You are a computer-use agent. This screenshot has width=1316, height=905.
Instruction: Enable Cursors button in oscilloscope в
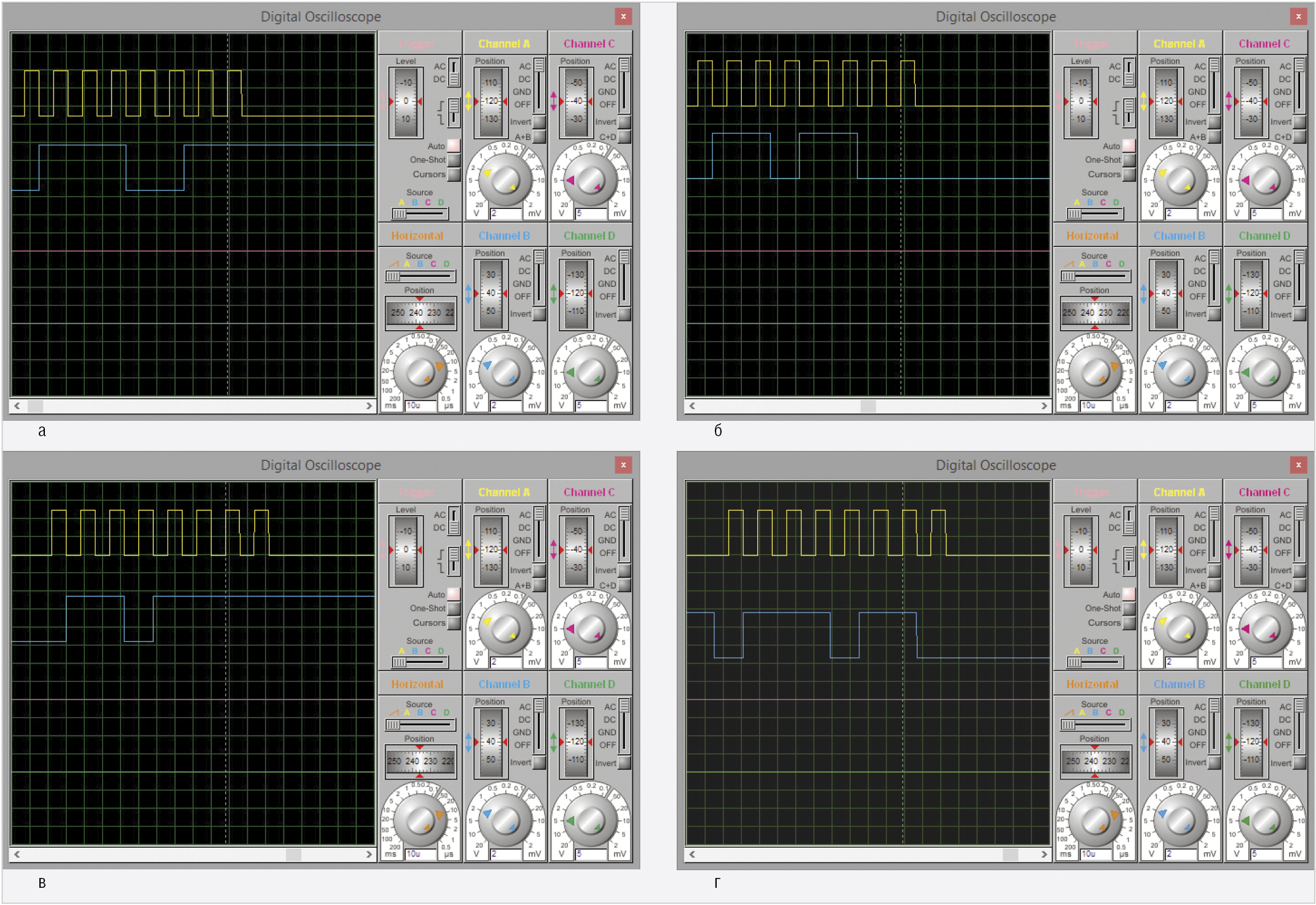[x=454, y=623]
